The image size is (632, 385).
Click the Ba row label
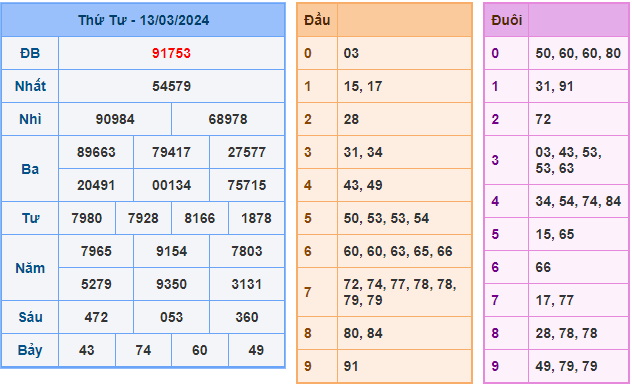point(30,169)
